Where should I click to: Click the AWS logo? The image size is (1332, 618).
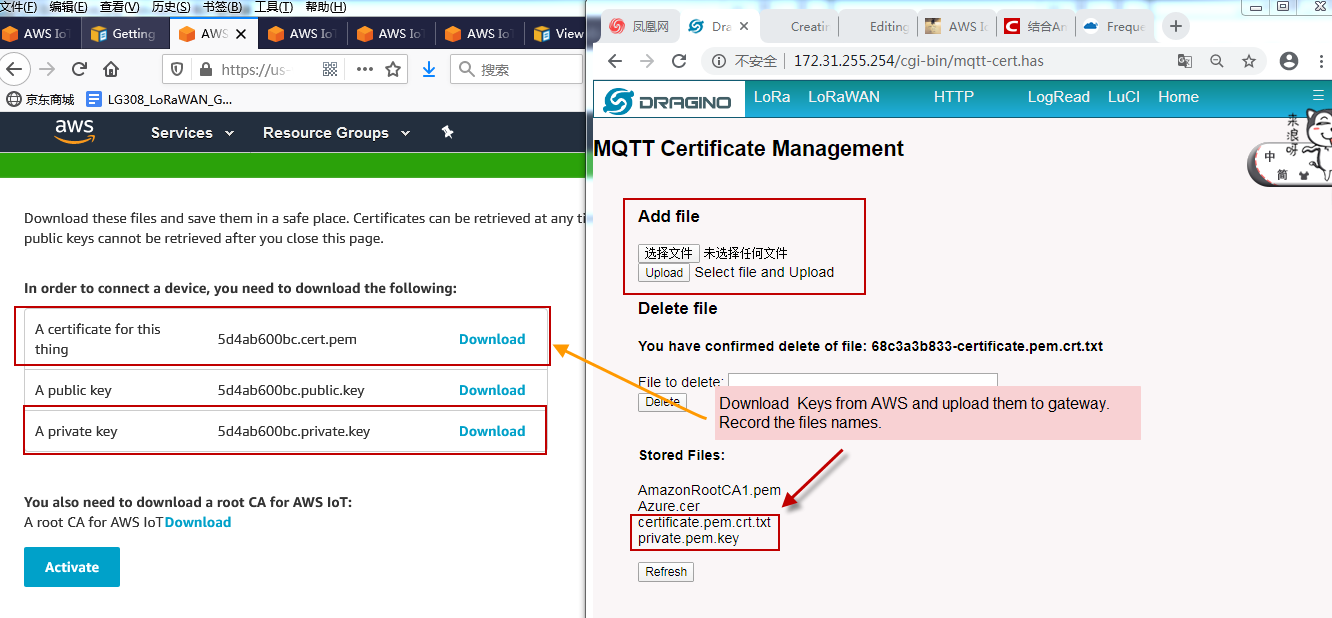pyautogui.click(x=74, y=131)
